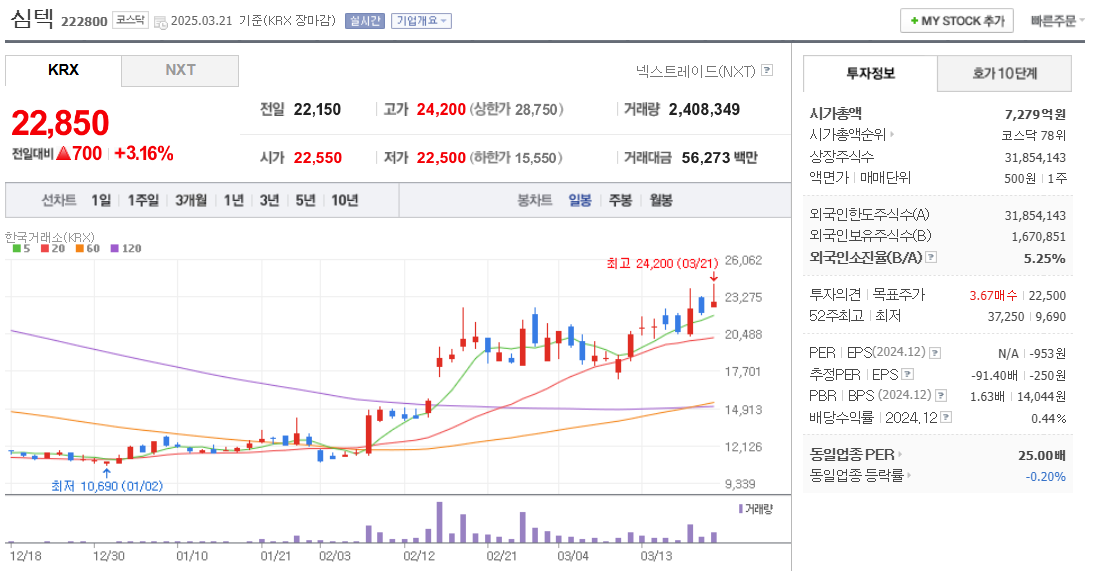Click the 거래량 value 2,408,349
Image resolution: width=1095 pixels, height=571 pixels.
(704, 110)
